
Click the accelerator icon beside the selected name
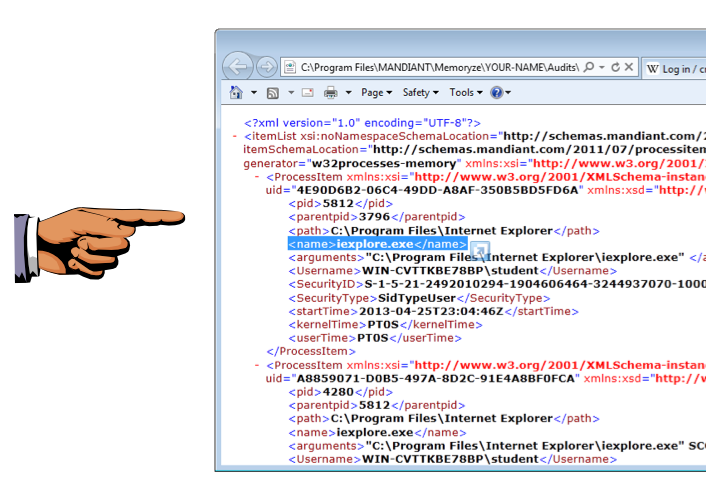[x=480, y=249]
